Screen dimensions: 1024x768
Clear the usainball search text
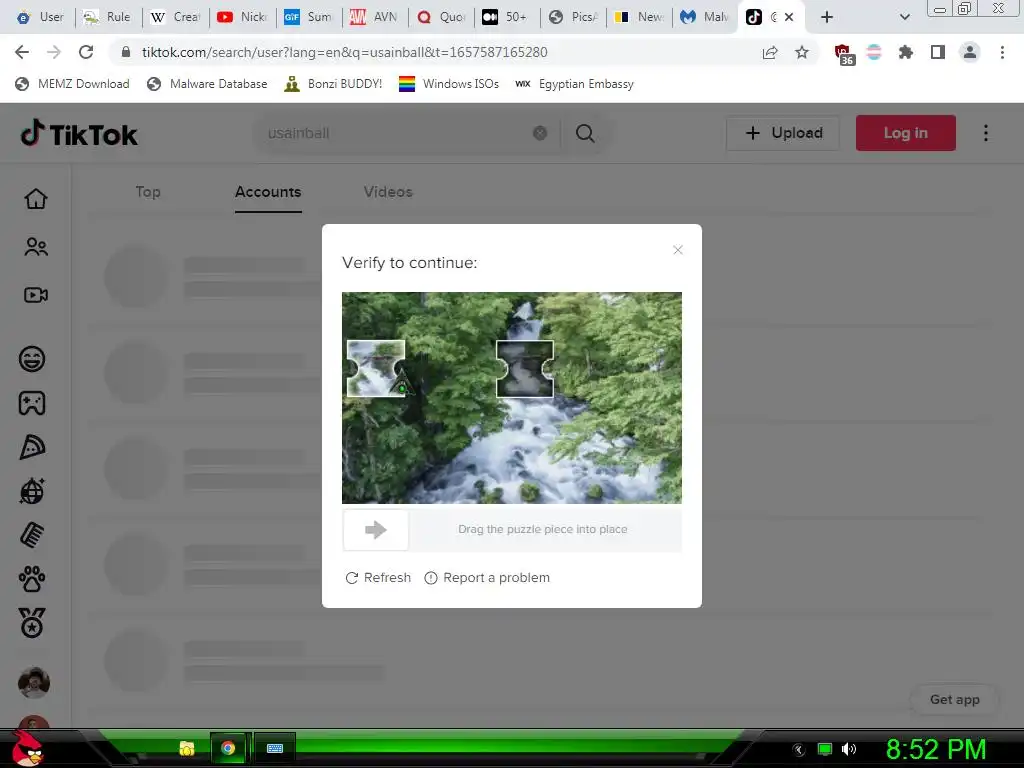(x=540, y=133)
